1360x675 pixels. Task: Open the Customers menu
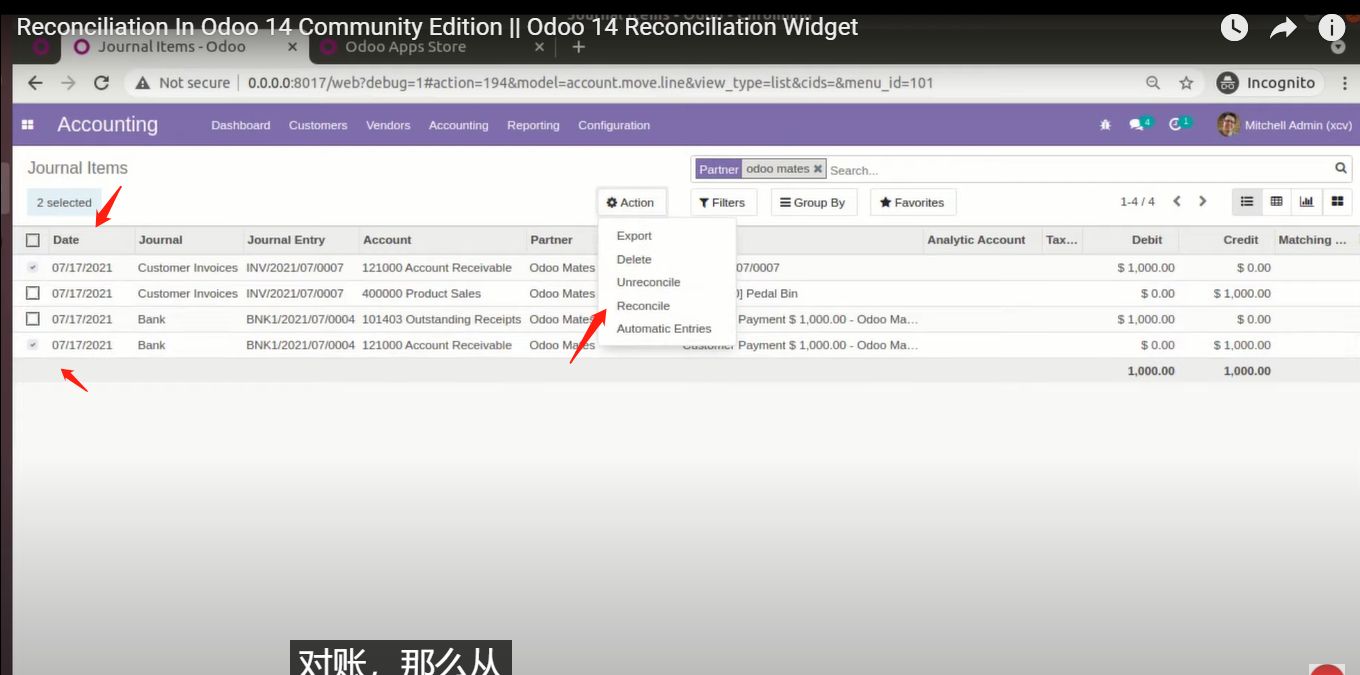click(318, 125)
